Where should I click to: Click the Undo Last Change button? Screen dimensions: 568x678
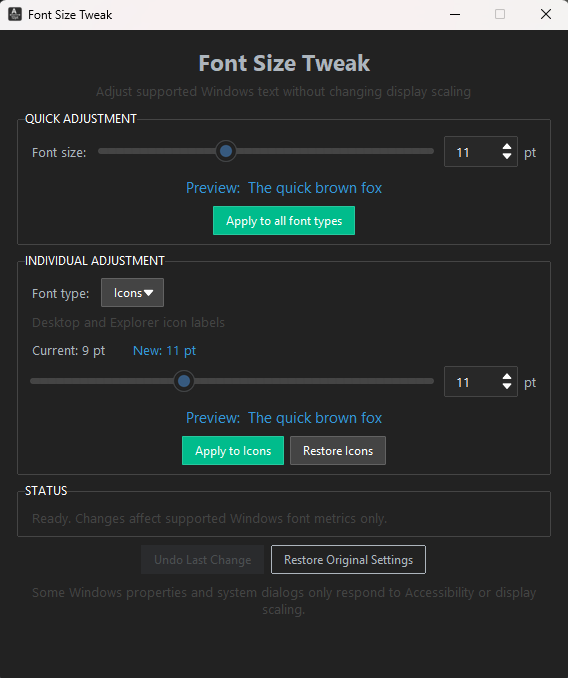[202, 560]
